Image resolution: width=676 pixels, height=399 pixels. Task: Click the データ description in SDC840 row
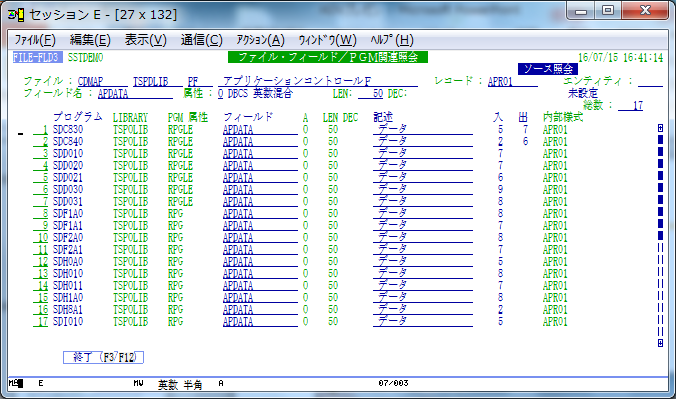(x=423, y=141)
